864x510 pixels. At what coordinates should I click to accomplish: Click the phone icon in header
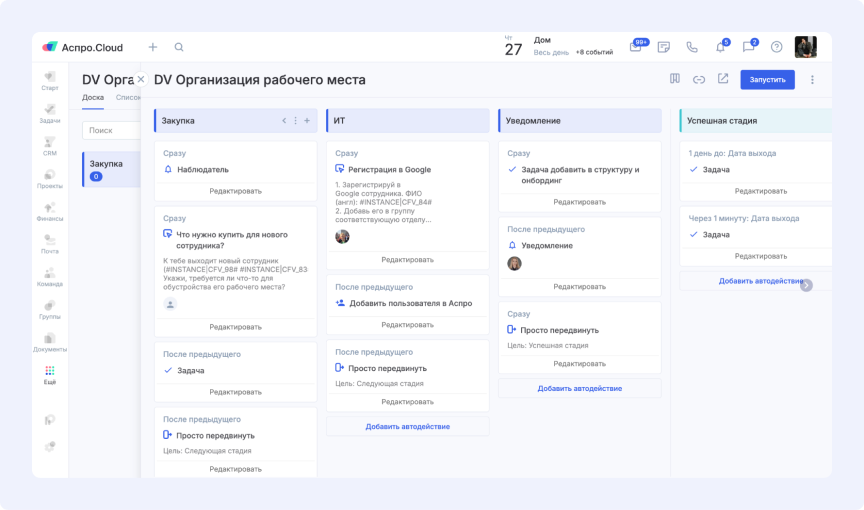[692, 47]
